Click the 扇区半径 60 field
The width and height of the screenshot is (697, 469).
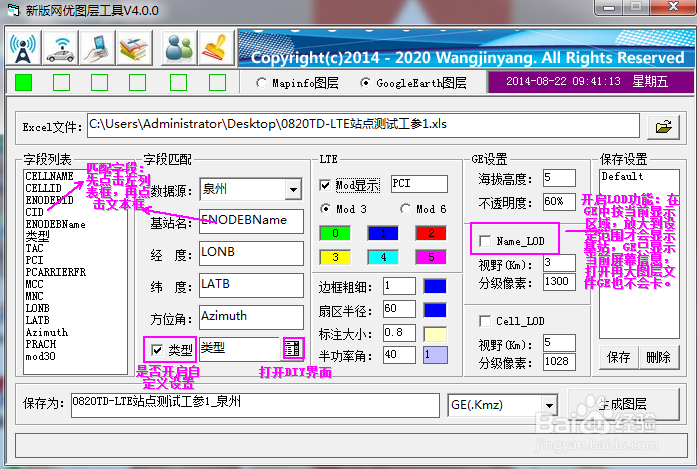(x=399, y=309)
